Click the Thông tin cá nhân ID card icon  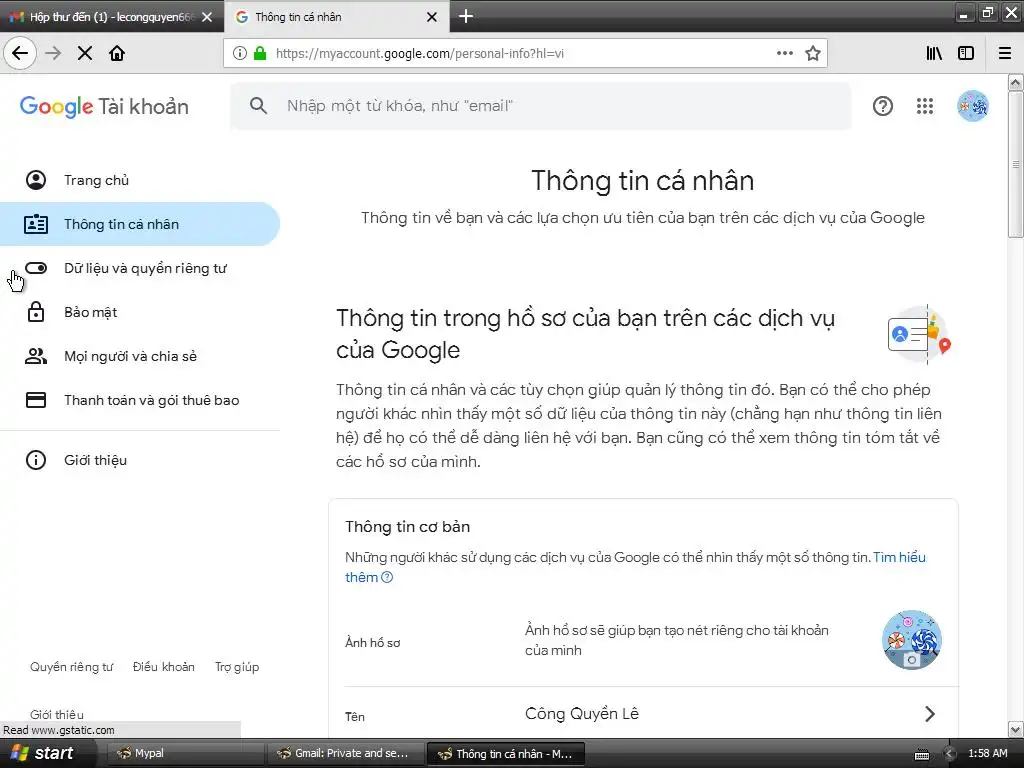tap(36, 224)
